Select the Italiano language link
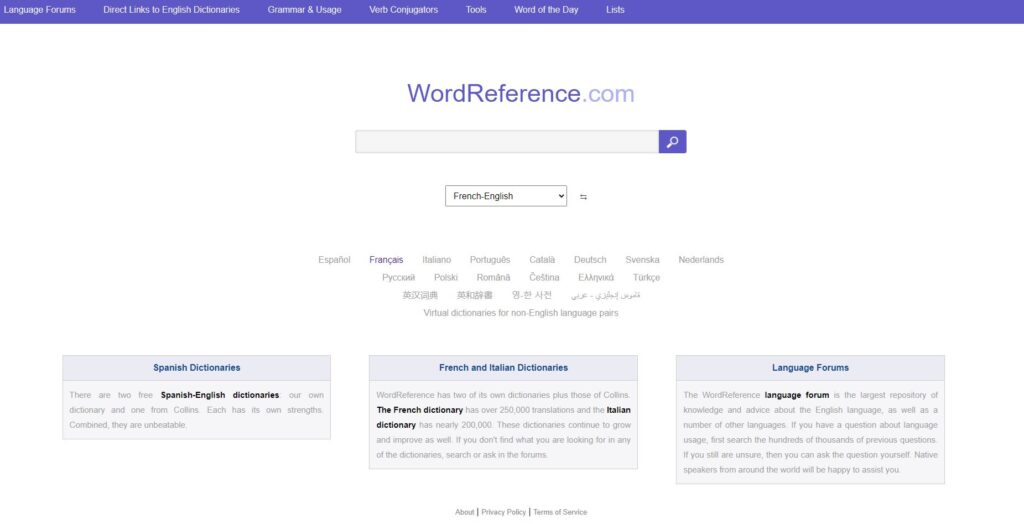1024x524 pixels. tap(436, 260)
